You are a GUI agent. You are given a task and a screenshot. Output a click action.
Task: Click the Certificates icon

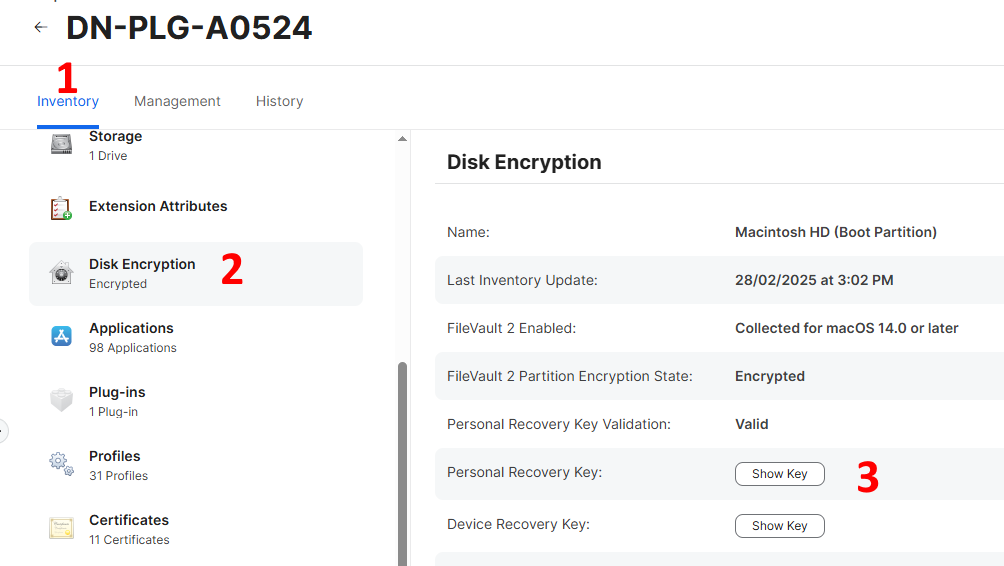(x=62, y=528)
